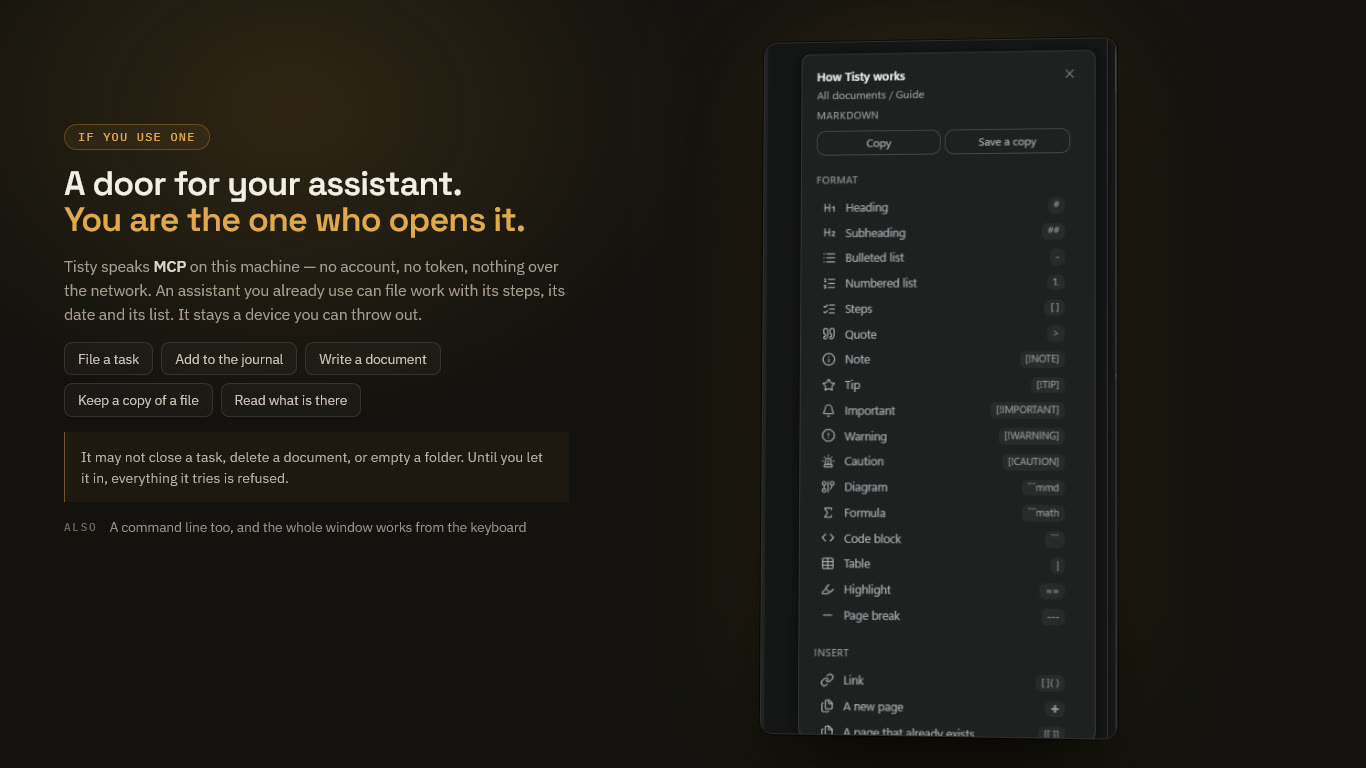Click the Save a copy button
This screenshot has height=768, width=1366.
click(x=1007, y=141)
